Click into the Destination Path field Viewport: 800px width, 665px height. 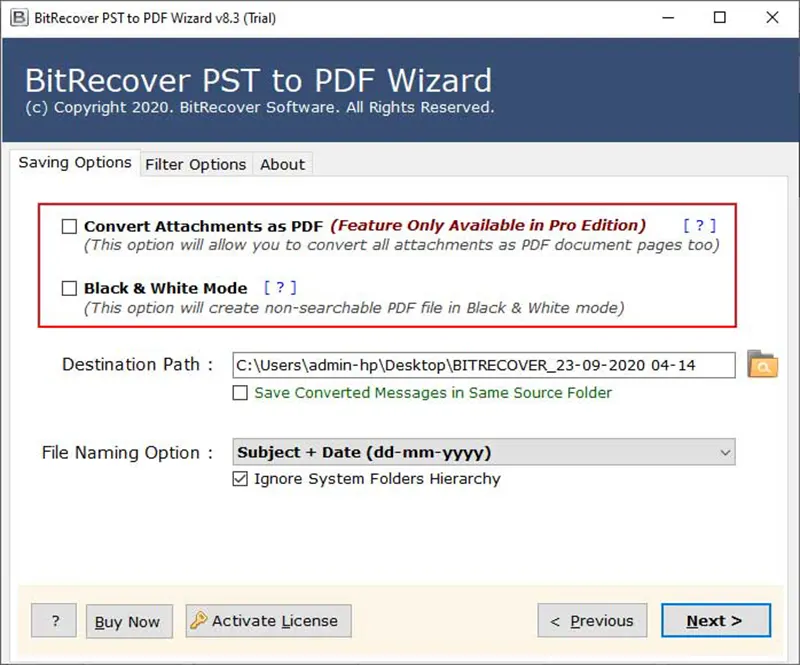coord(484,365)
